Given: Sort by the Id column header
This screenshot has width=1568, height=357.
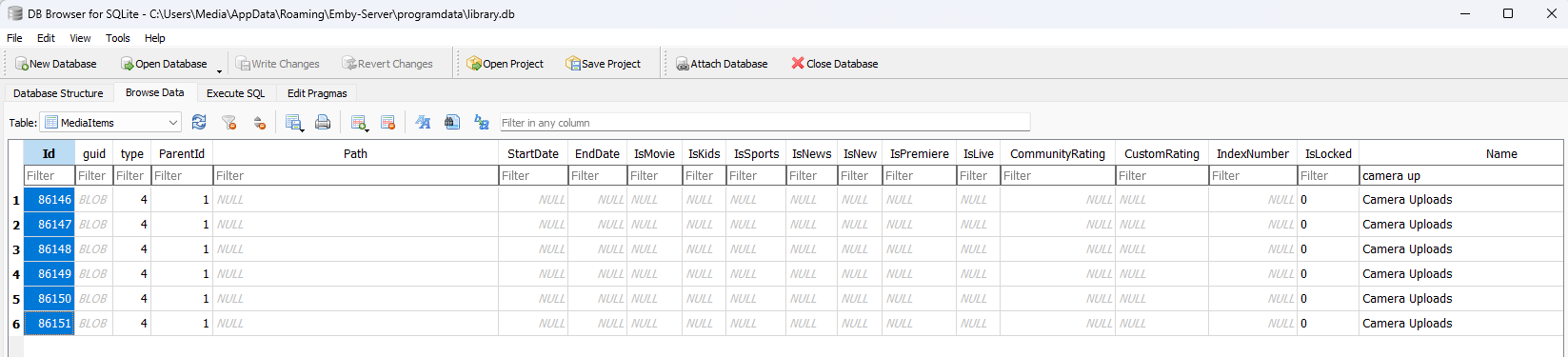Looking at the screenshot, I should (x=49, y=153).
